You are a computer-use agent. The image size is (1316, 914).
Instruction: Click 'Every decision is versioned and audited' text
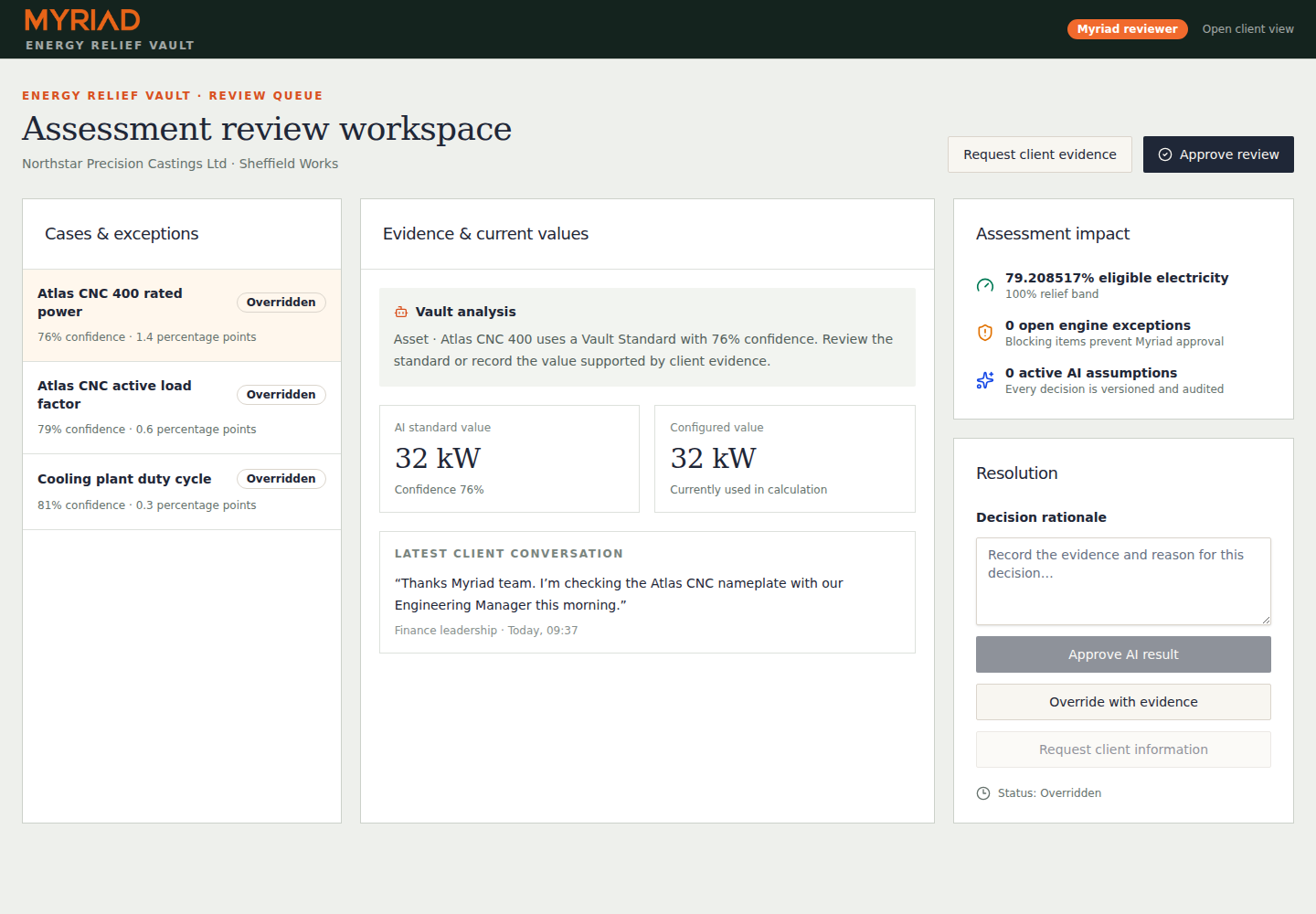[1114, 389]
